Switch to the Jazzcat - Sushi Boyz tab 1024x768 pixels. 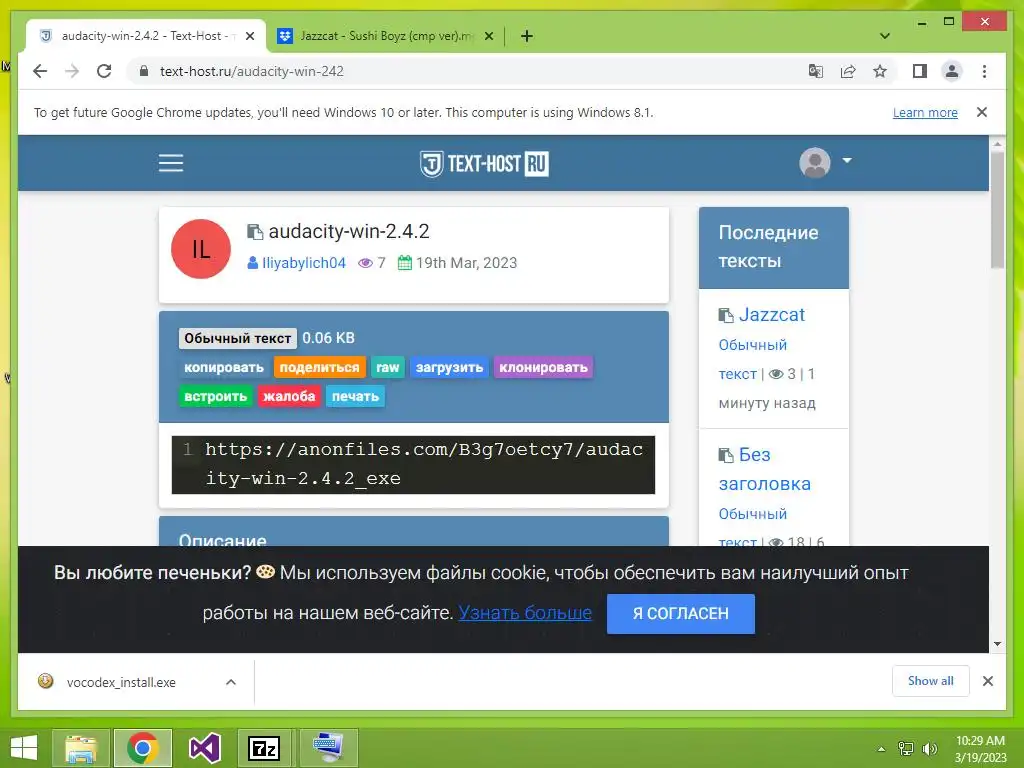coord(385,36)
